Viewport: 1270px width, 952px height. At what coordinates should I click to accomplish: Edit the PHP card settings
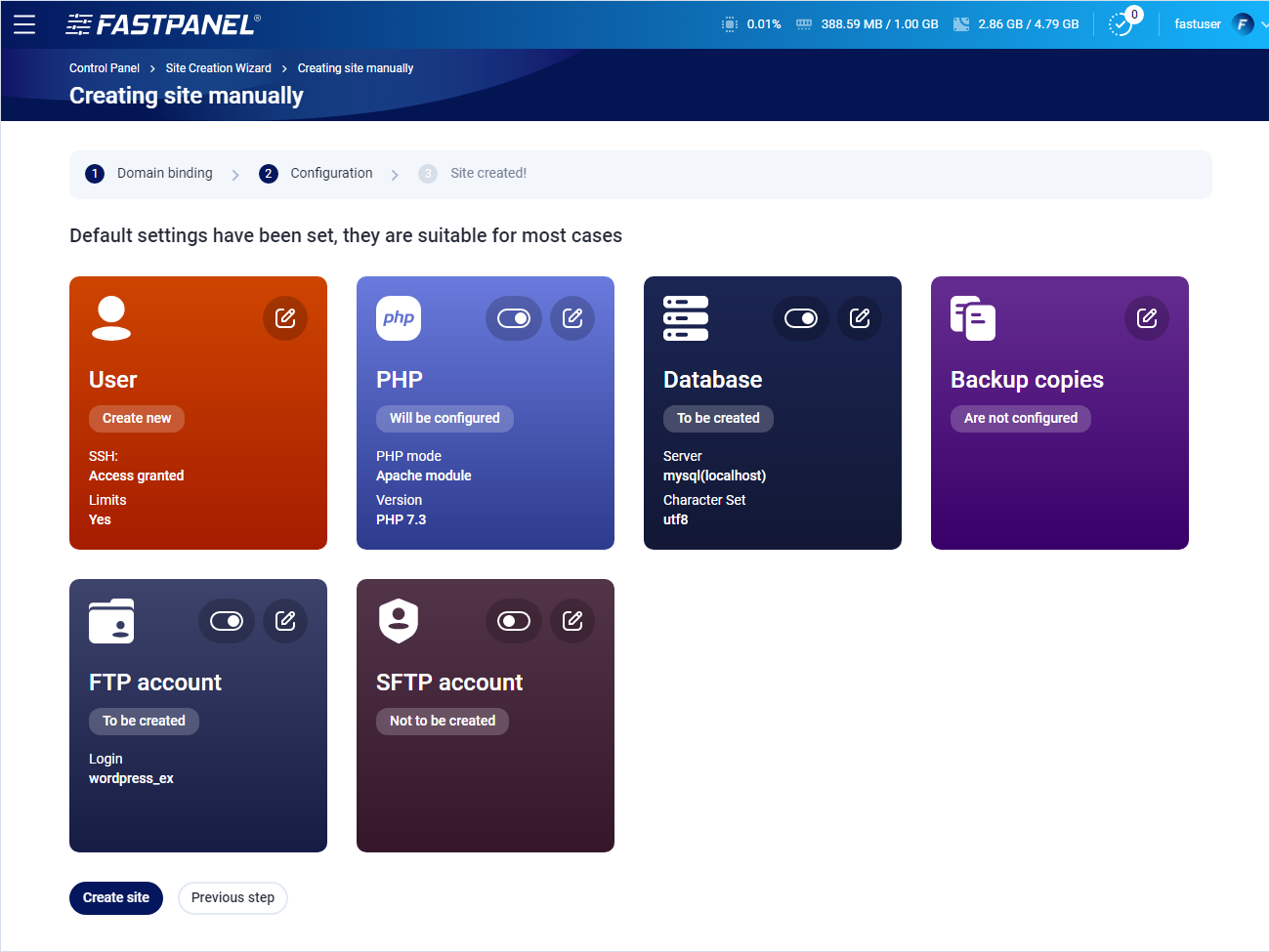pos(572,318)
